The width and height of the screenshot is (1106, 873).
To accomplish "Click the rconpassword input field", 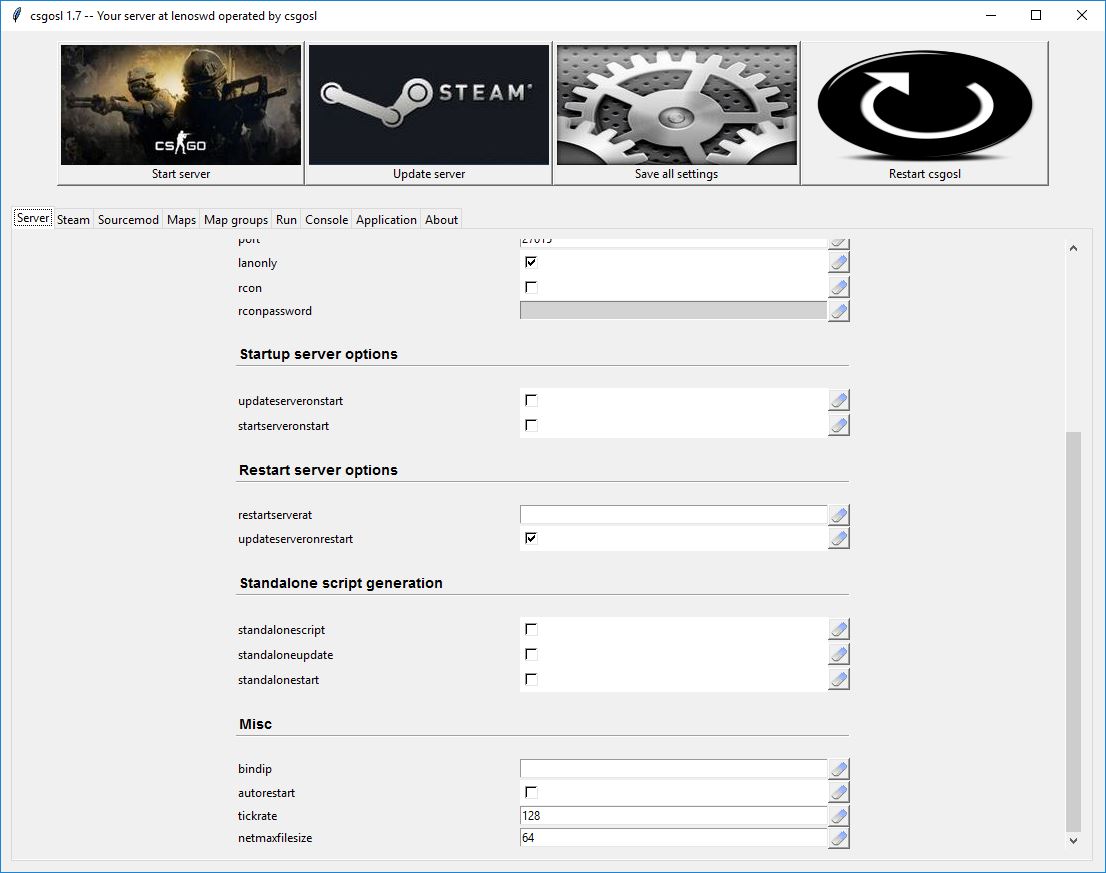I will pyautogui.click(x=673, y=310).
